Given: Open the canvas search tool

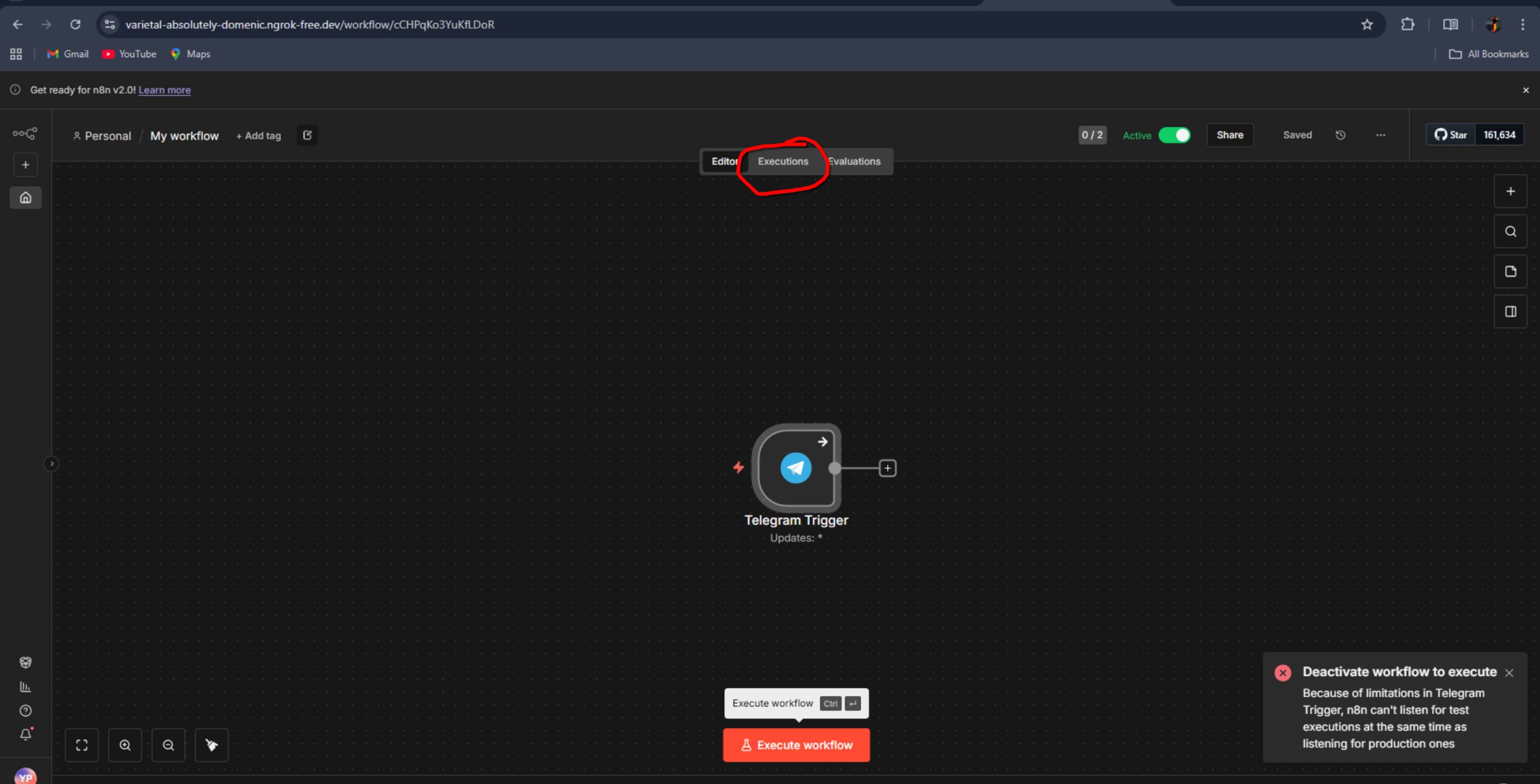Looking at the screenshot, I should click(1511, 231).
